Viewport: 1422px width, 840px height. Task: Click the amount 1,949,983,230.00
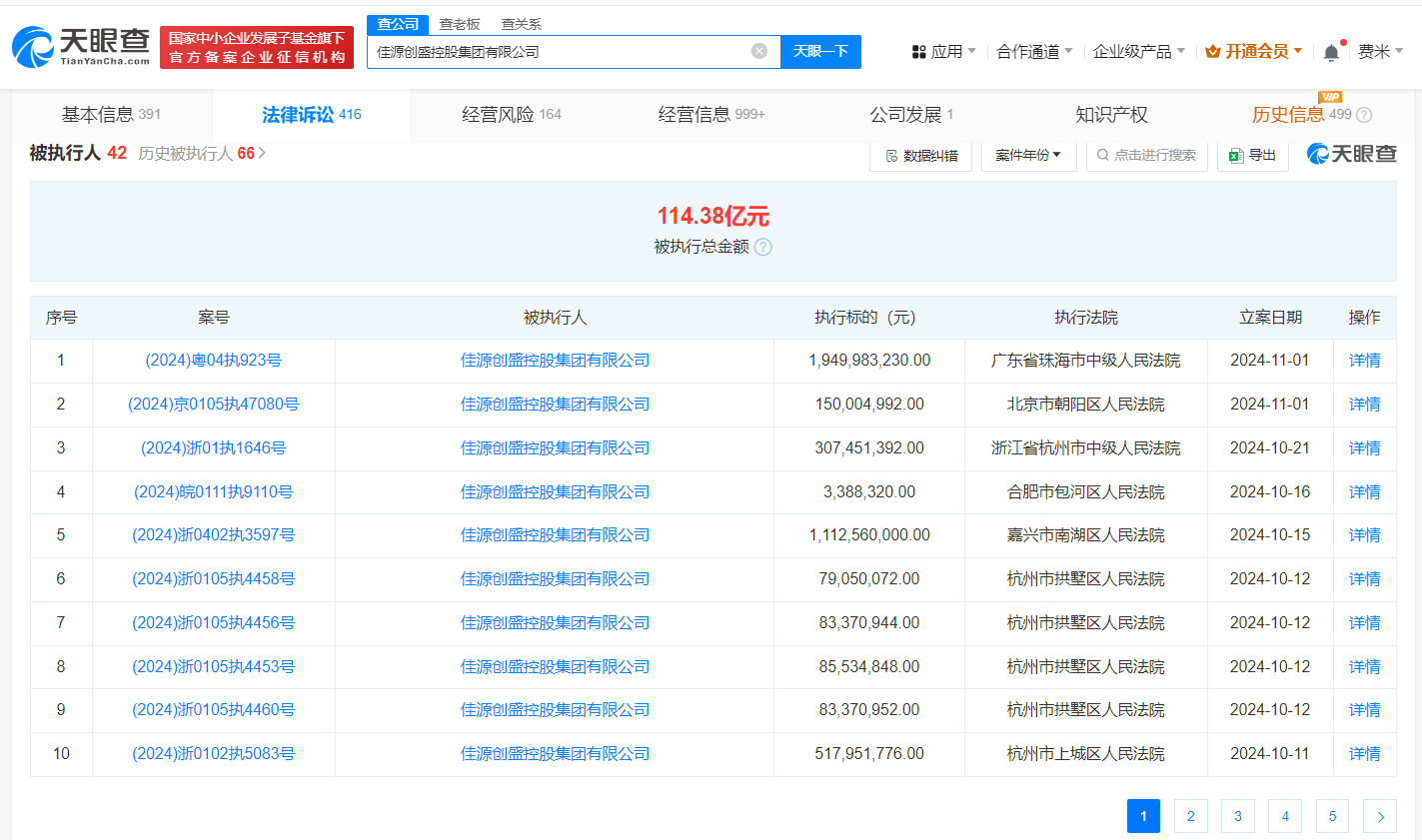(869, 361)
